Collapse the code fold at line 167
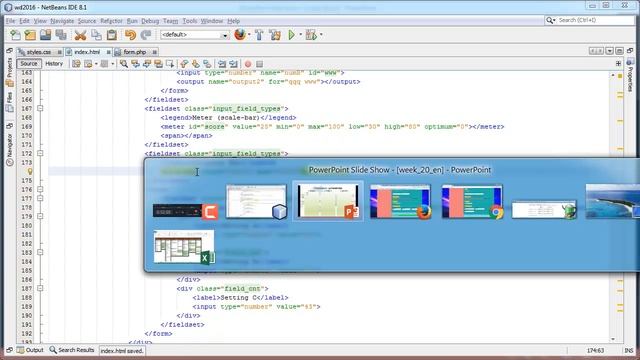 tap(40, 109)
